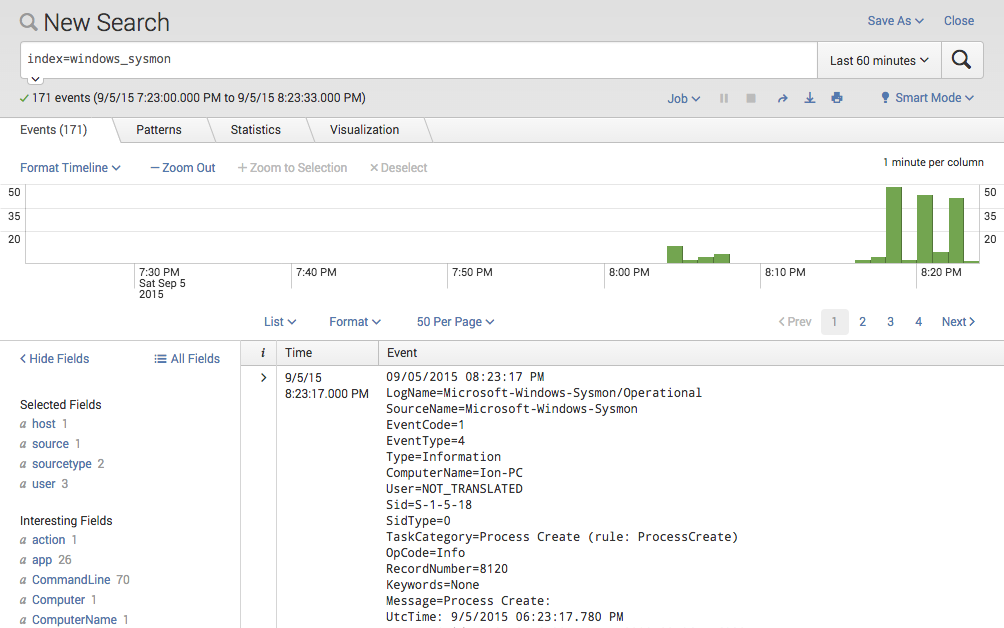
Task: Open the 50 Per Page dropdown
Action: (x=455, y=321)
